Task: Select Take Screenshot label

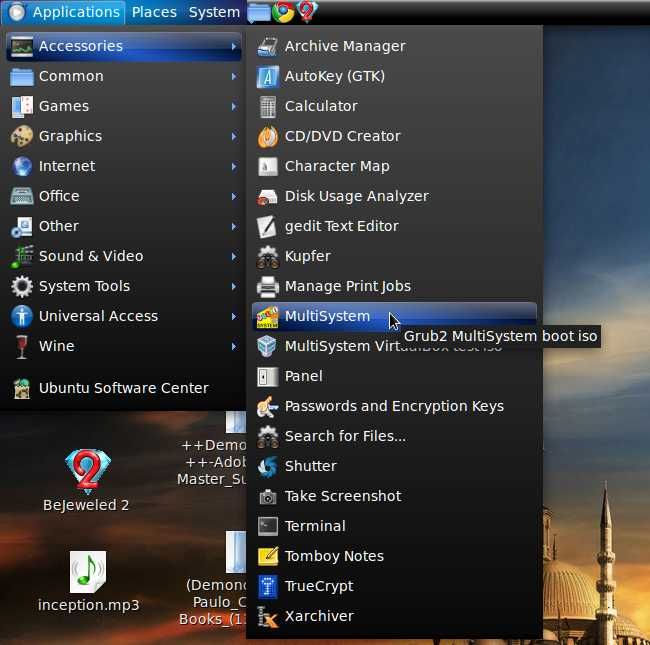Action: [343, 497]
